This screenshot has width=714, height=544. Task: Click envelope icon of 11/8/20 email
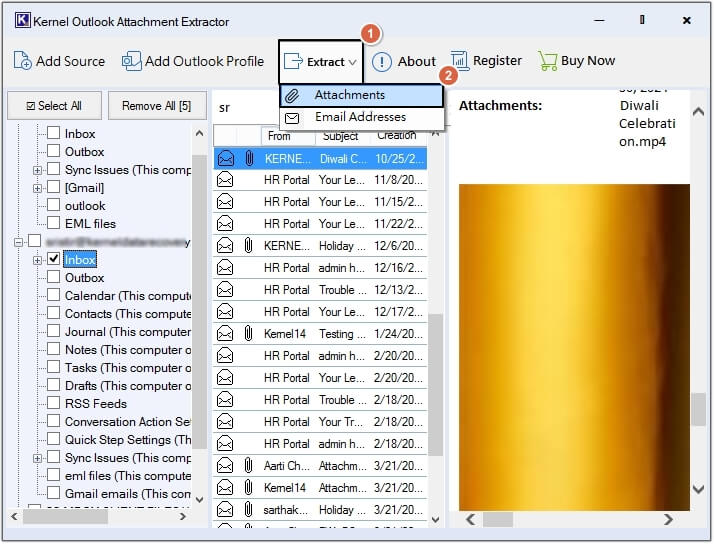pos(225,180)
